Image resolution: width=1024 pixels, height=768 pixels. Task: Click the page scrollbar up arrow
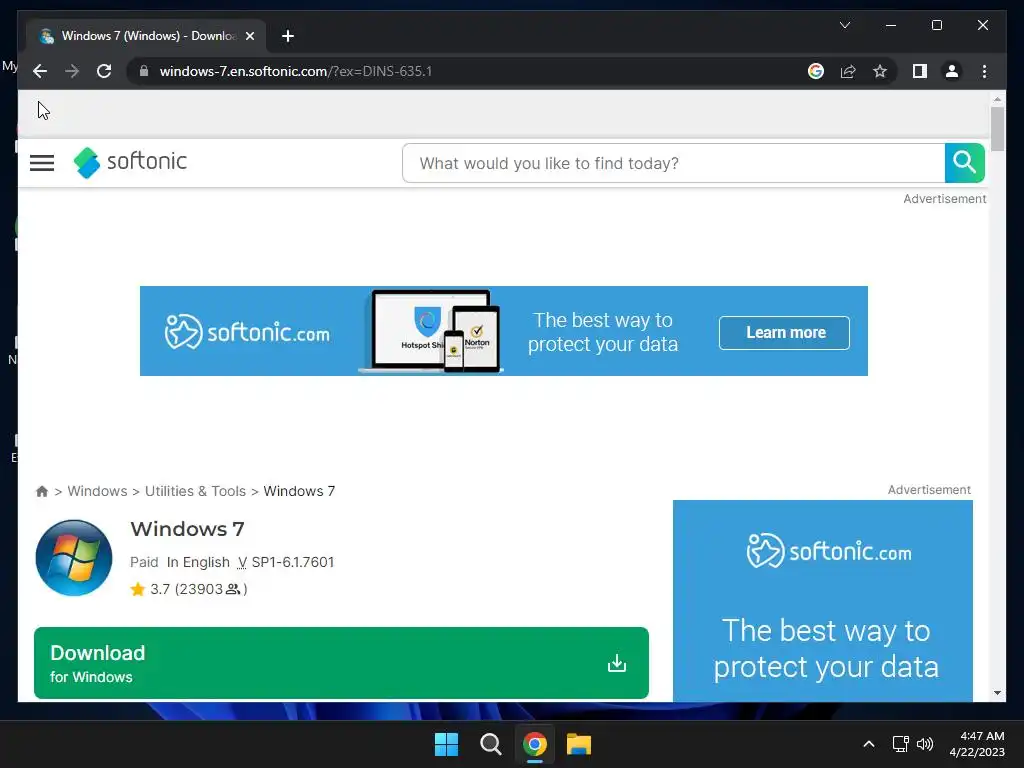point(997,99)
